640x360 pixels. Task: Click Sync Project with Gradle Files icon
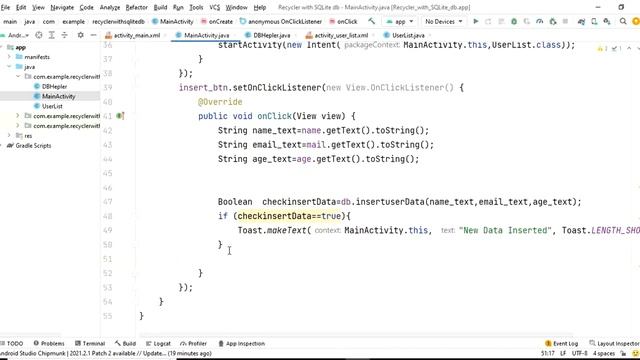click(x=581, y=21)
